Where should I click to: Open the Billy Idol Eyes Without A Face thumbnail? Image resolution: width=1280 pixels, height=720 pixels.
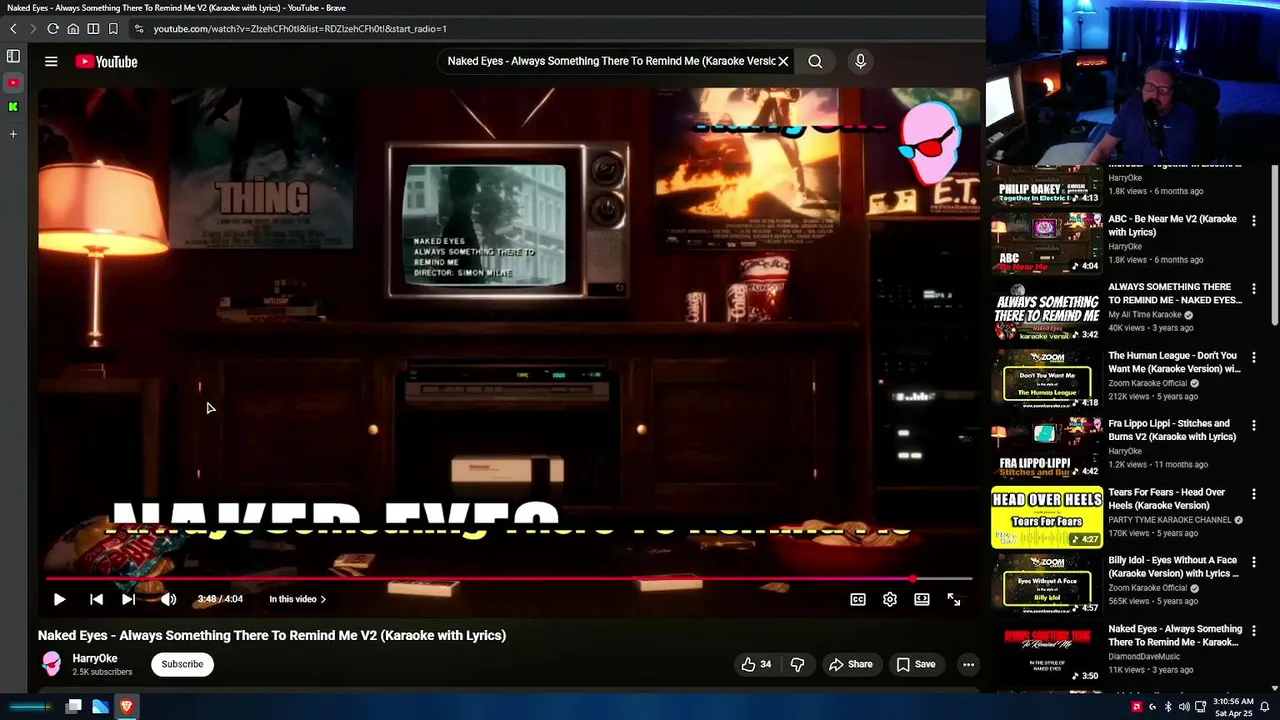point(1047,585)
